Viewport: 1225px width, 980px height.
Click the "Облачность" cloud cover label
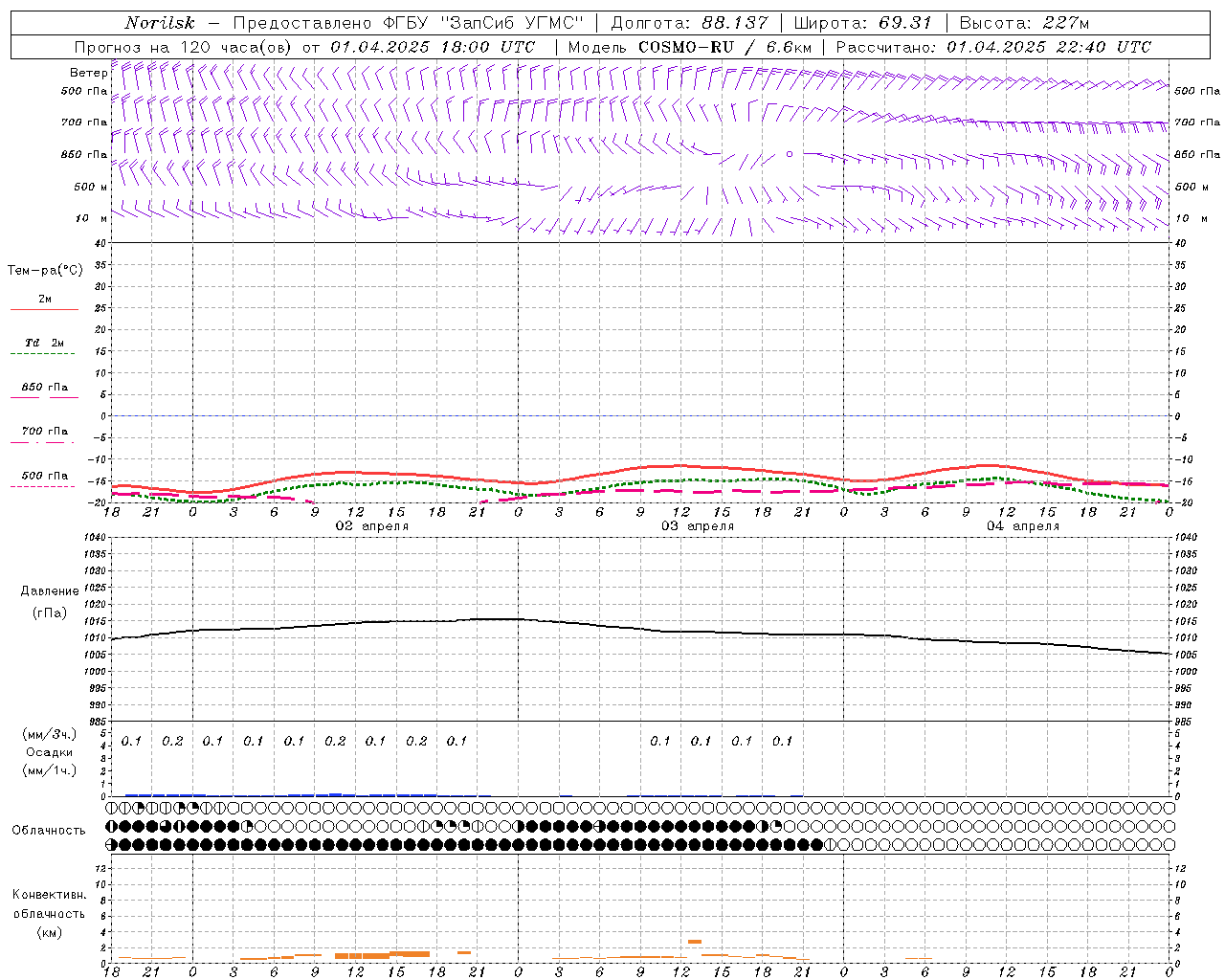point(49,830)
